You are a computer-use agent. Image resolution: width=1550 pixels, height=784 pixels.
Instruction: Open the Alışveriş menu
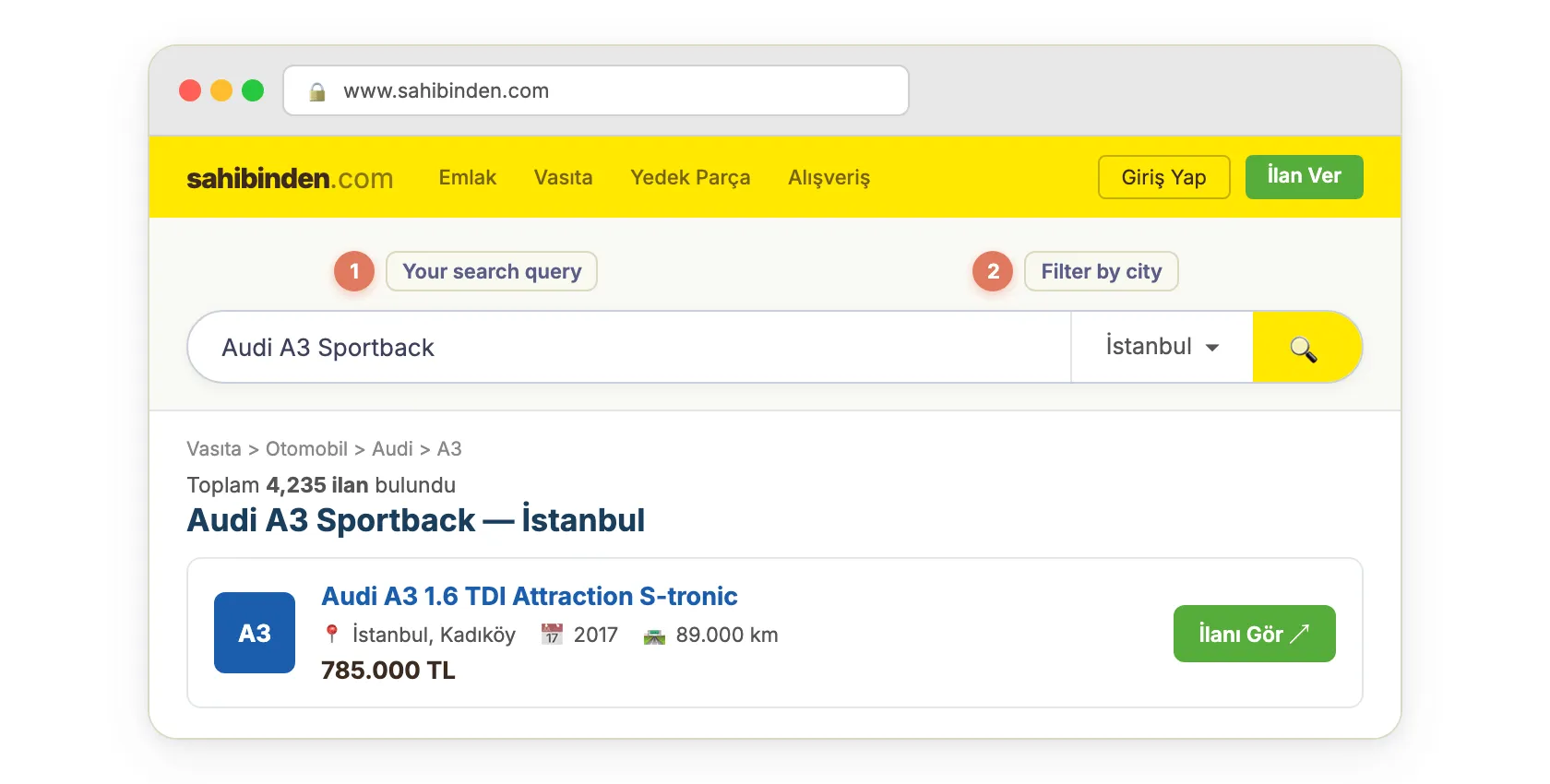829,177
